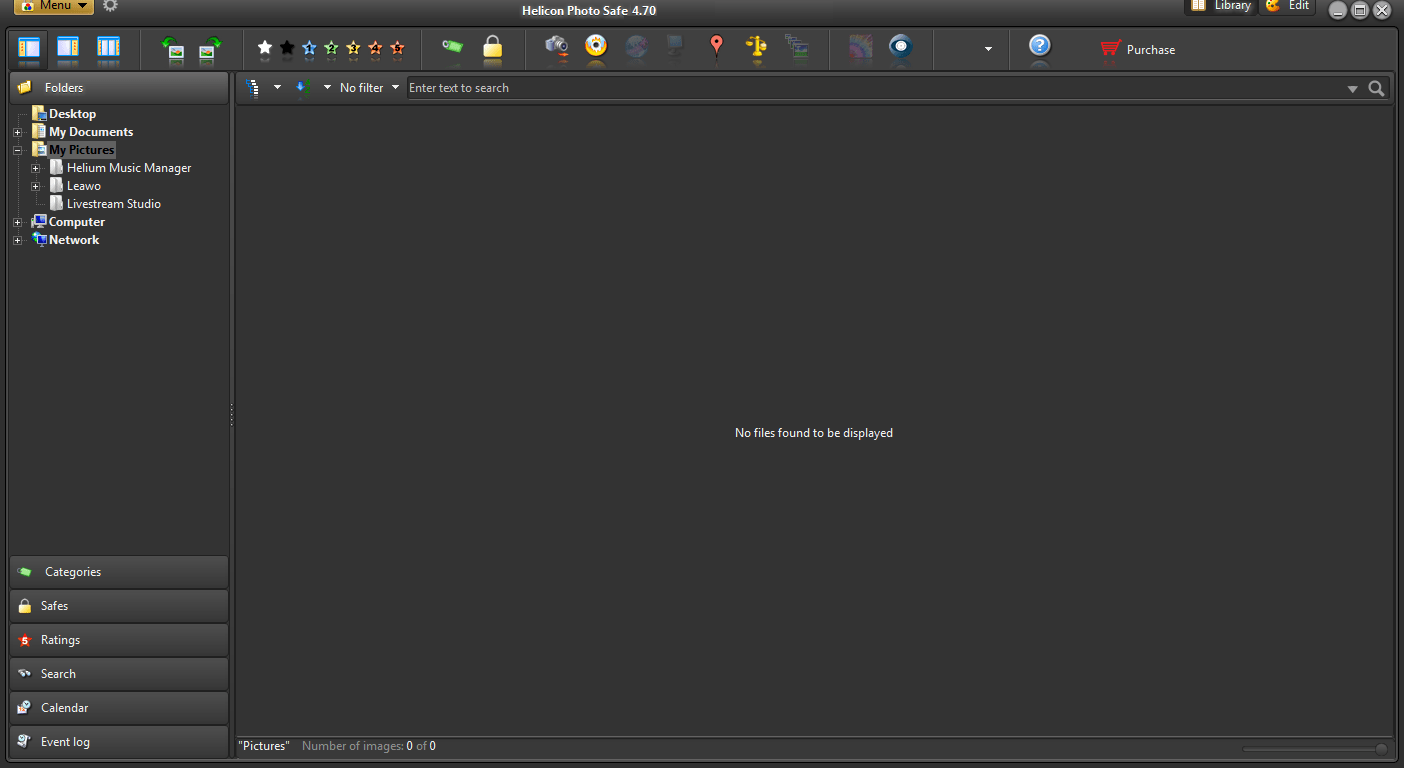
Task: Select Computer in the folder tree
Action: click(x=77, y=222)
